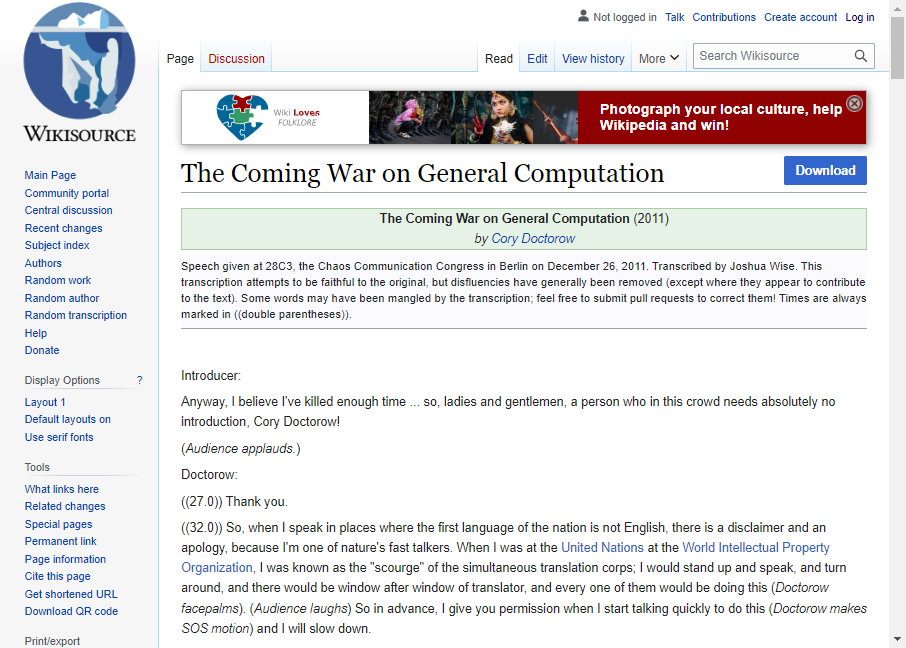
Task: Select the Page tab
Action: pos(180,58)
